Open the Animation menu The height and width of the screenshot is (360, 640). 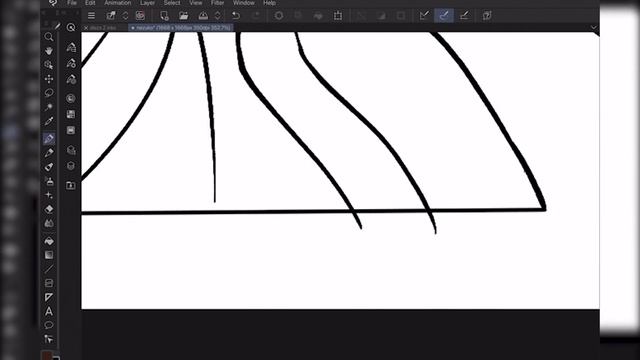pos(118,3)
